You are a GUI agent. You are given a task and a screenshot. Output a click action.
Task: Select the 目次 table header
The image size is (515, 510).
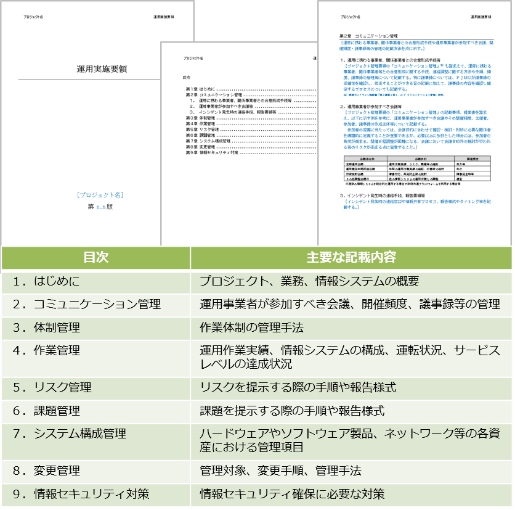tap(96, 258)
